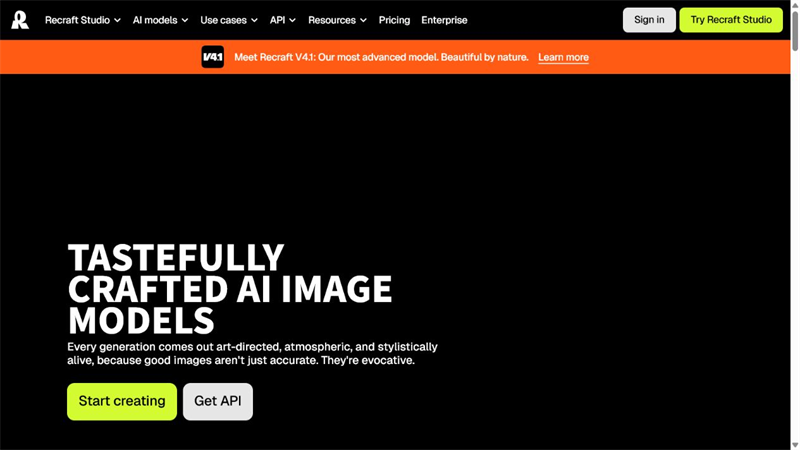
Task: Open the AI models dropdown
Action: click(160, 20)
